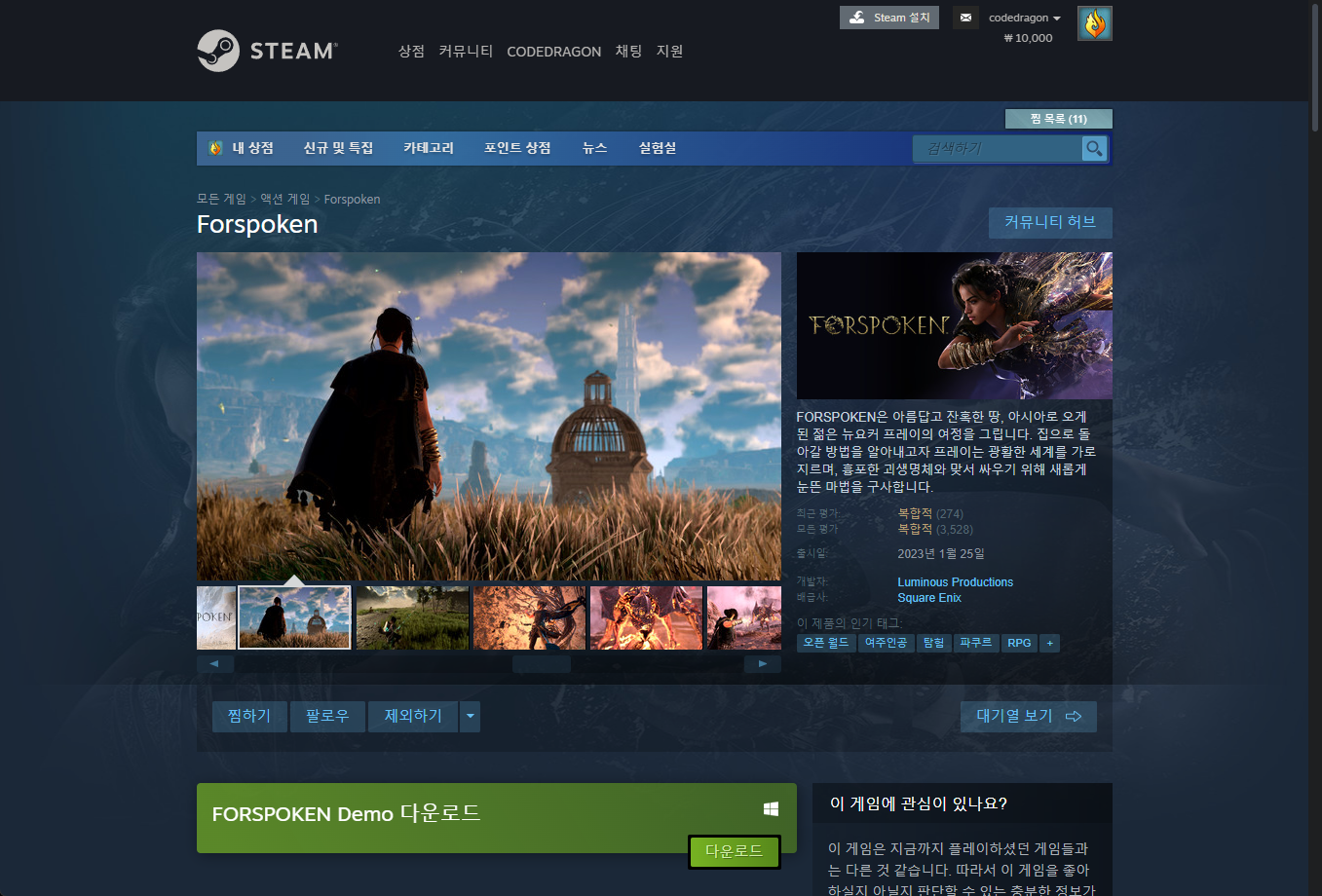Screen dimensions: 1322x896
Task: Expand the 제외하기 dropdown arrow
Action: click(470, 717)
